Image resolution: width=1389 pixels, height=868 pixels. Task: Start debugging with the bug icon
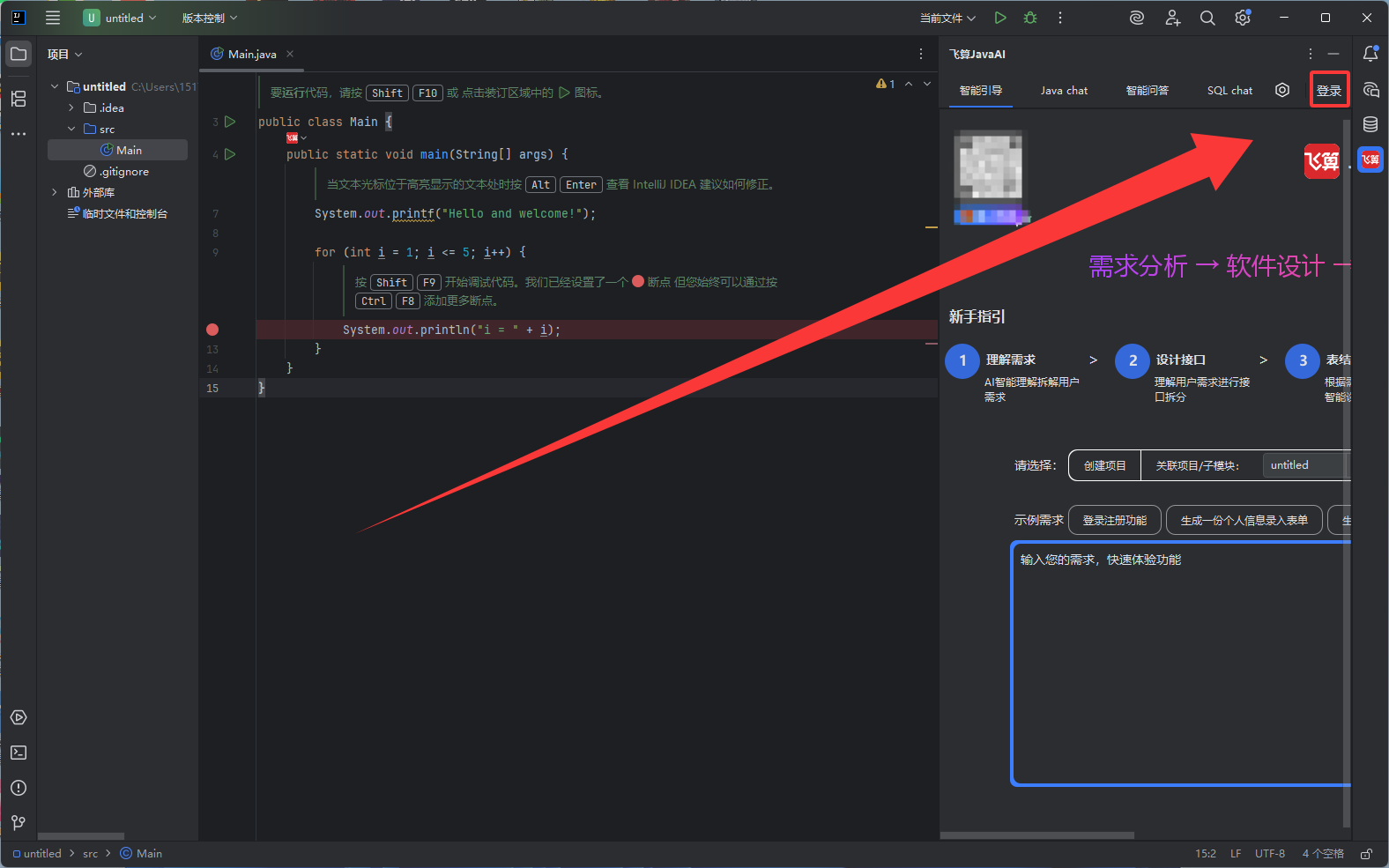[1030, 18]
